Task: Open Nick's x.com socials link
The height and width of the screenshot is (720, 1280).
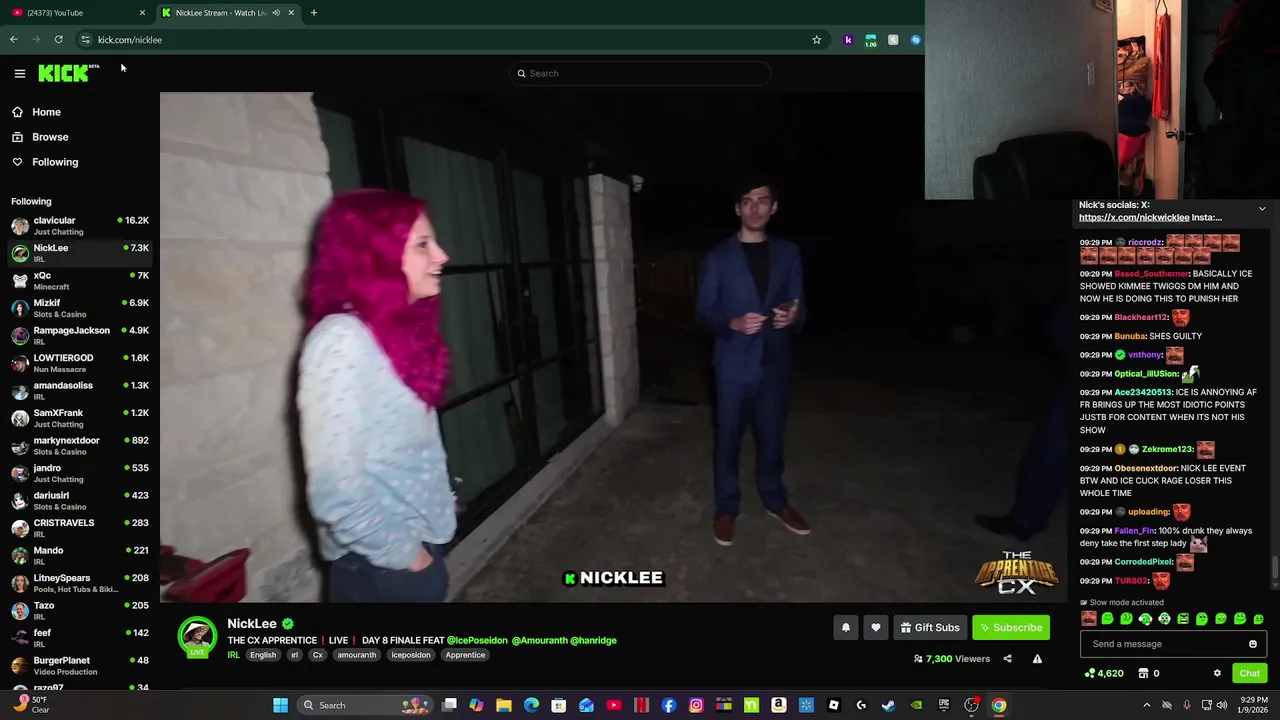Action: (1134, 217)
